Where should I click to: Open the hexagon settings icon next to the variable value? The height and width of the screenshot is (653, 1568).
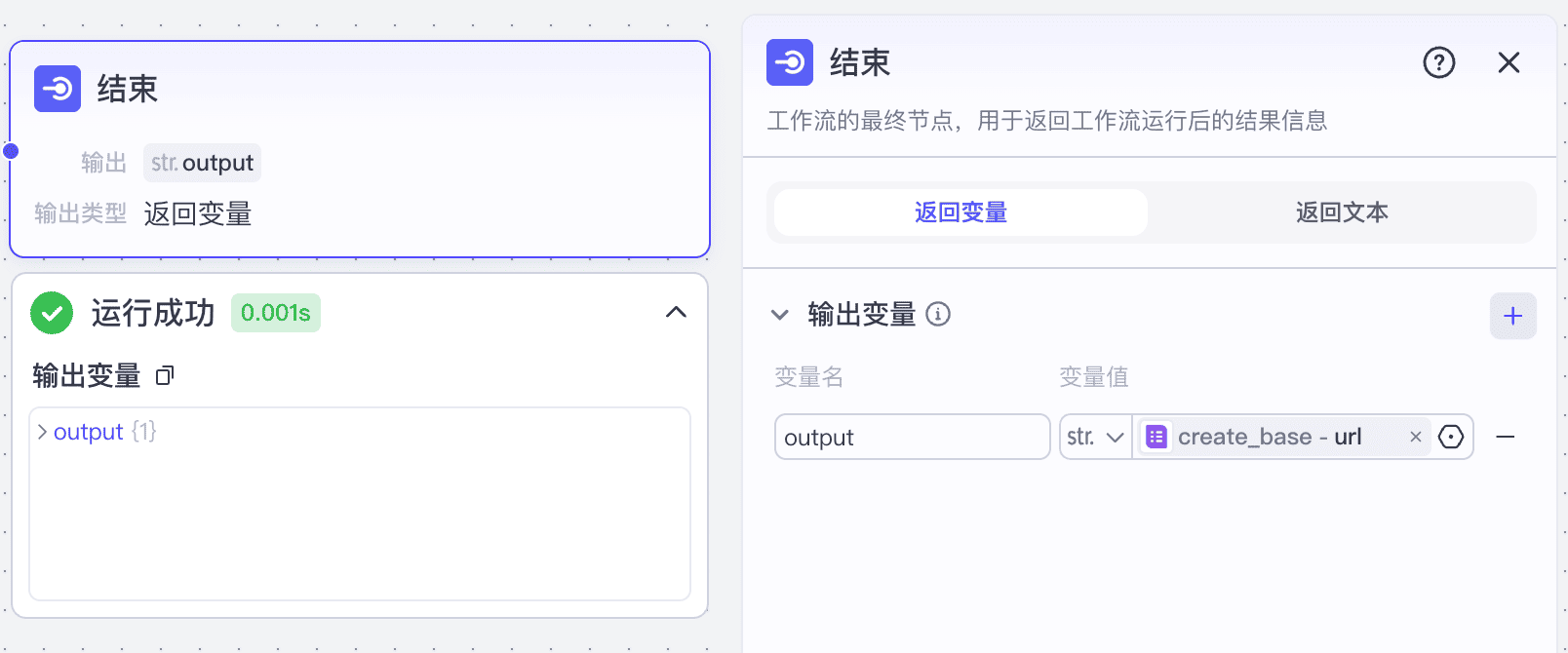(1451, 437)
